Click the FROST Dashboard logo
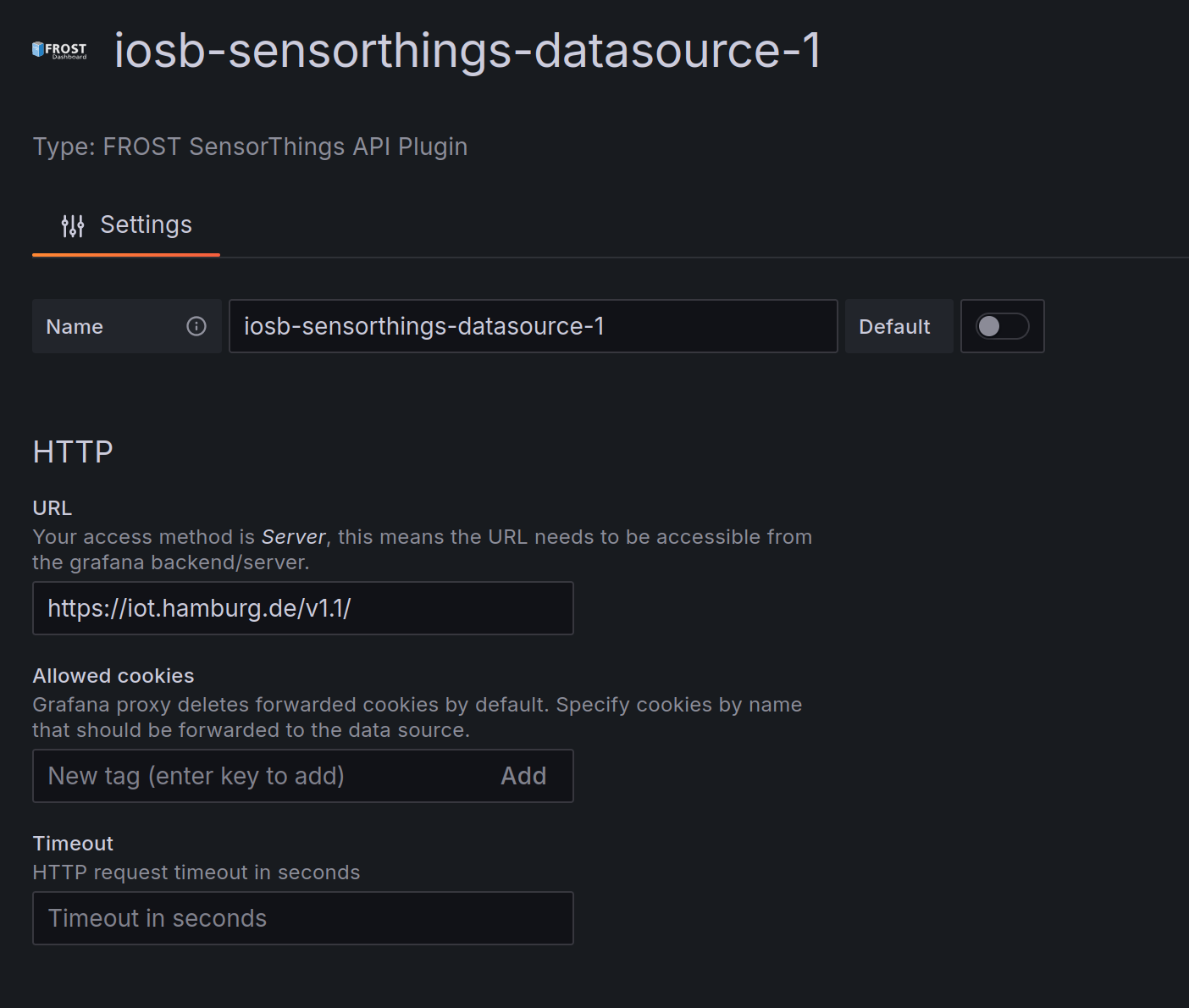 click(x=59, y=50)
